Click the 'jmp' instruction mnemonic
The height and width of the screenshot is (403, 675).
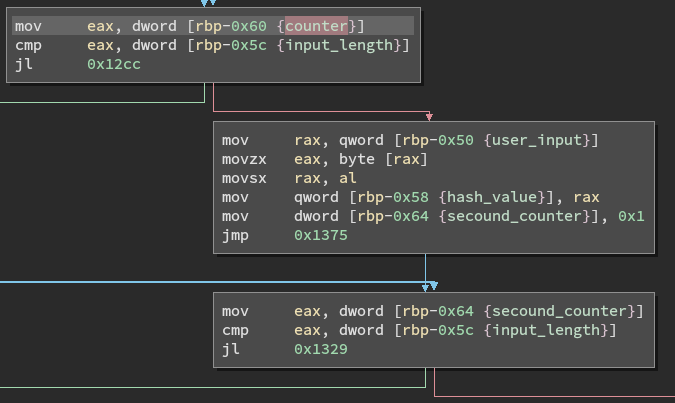point(235,236)
